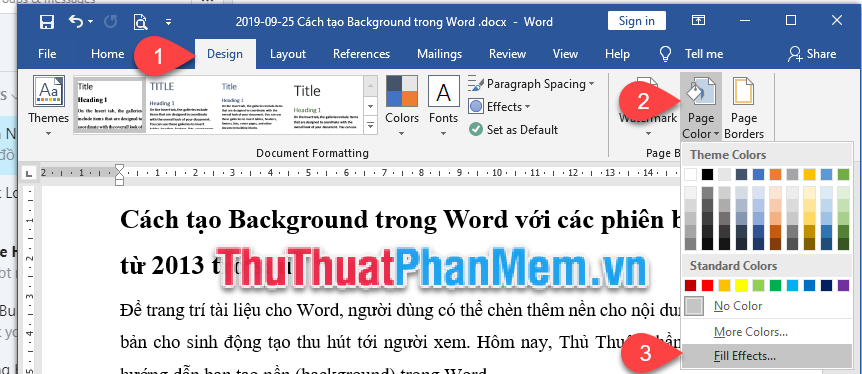Open the Fonts theme button

pos(444,107)
